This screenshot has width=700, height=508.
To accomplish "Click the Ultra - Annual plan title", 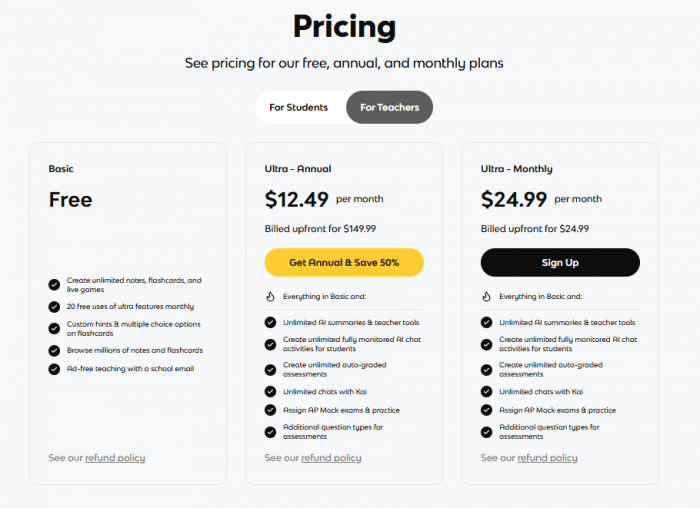I will 298,169.
